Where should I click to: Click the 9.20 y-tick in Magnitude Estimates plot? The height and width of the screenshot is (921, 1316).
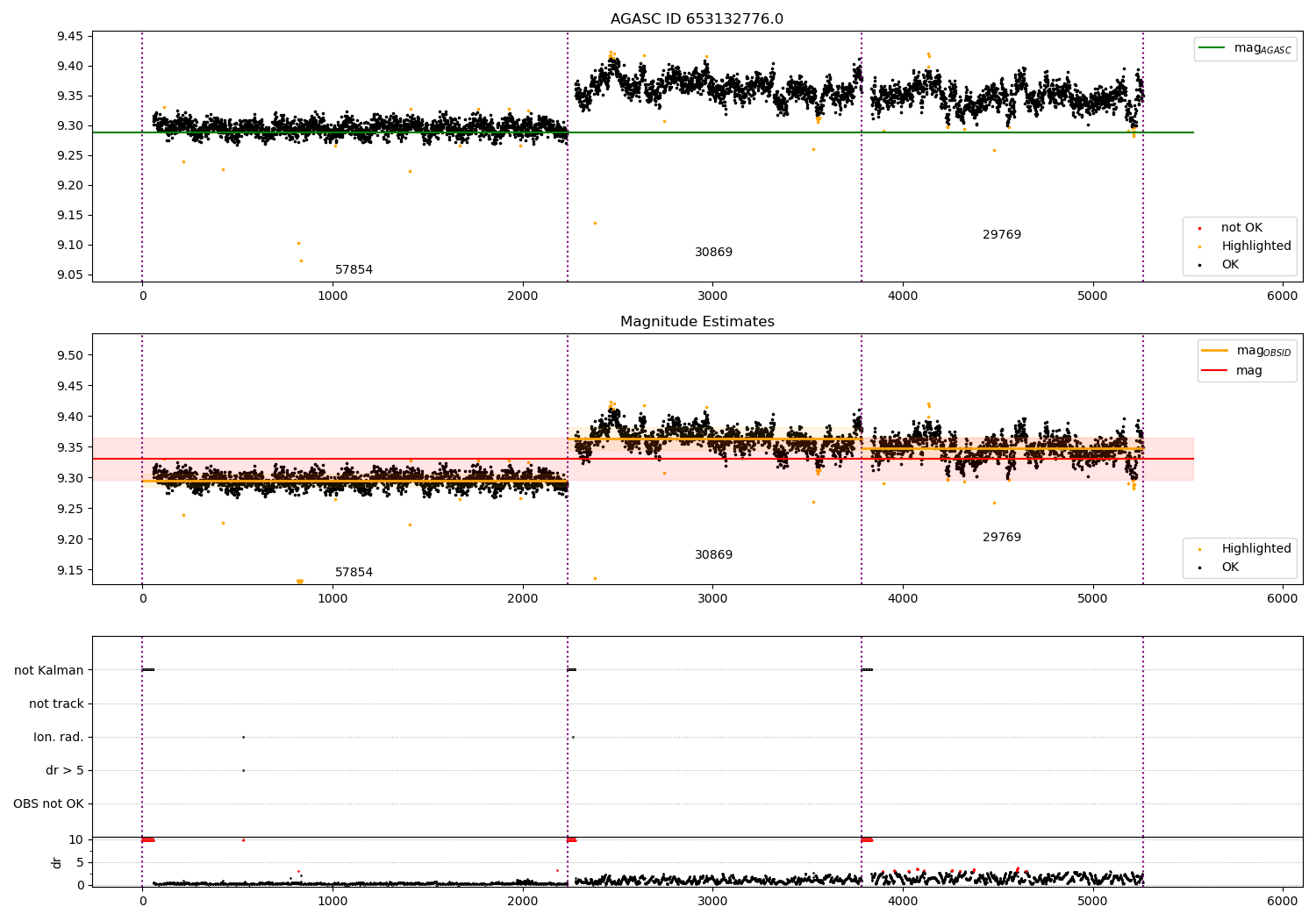[x=71, y=539]
